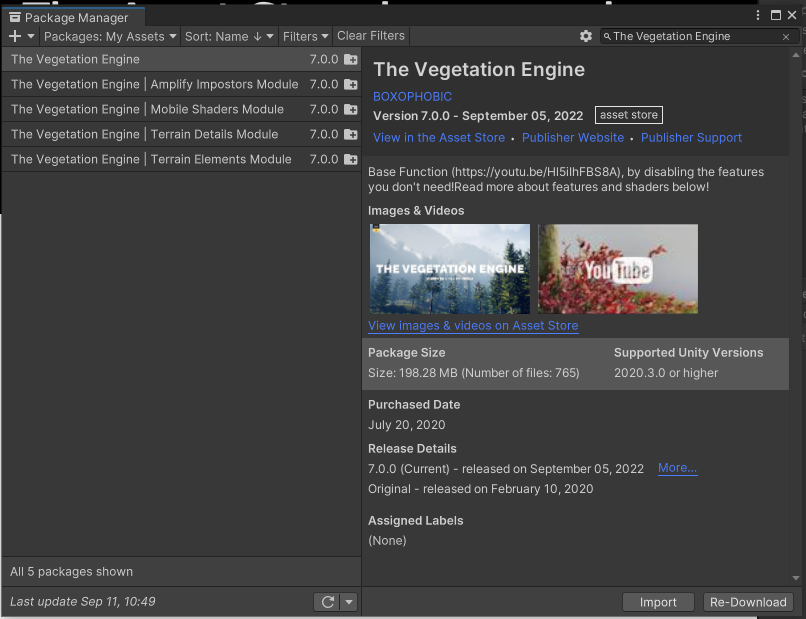The height and width of the screenshot is (619, 806).
Task: Open The Vegetation Engine forest thumbnail
Action: click(450, 269)
